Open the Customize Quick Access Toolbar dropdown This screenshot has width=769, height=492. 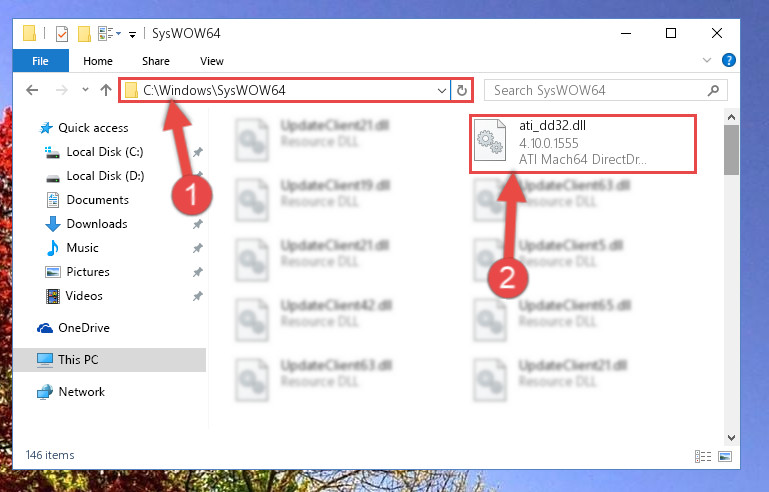(x=132, y=34)
